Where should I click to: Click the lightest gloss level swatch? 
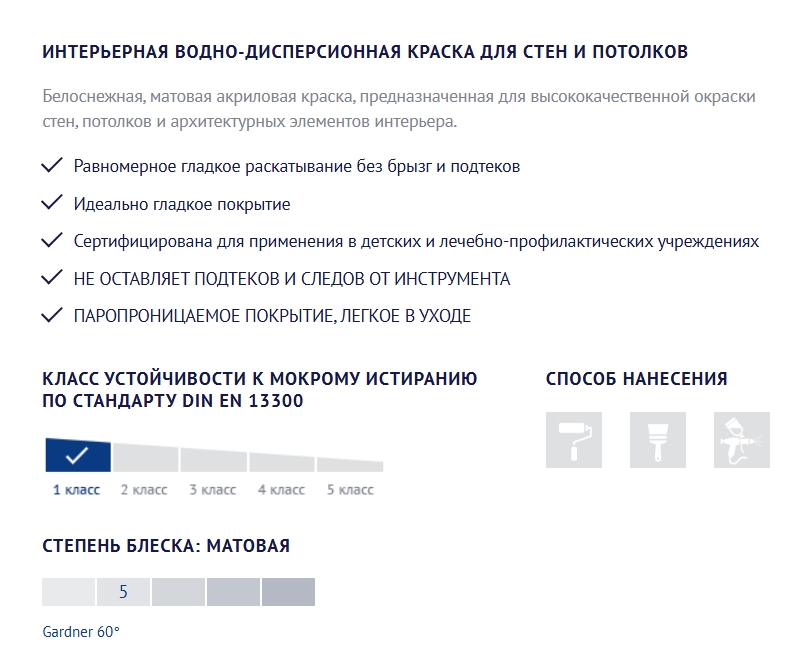[x=68, y=591]
